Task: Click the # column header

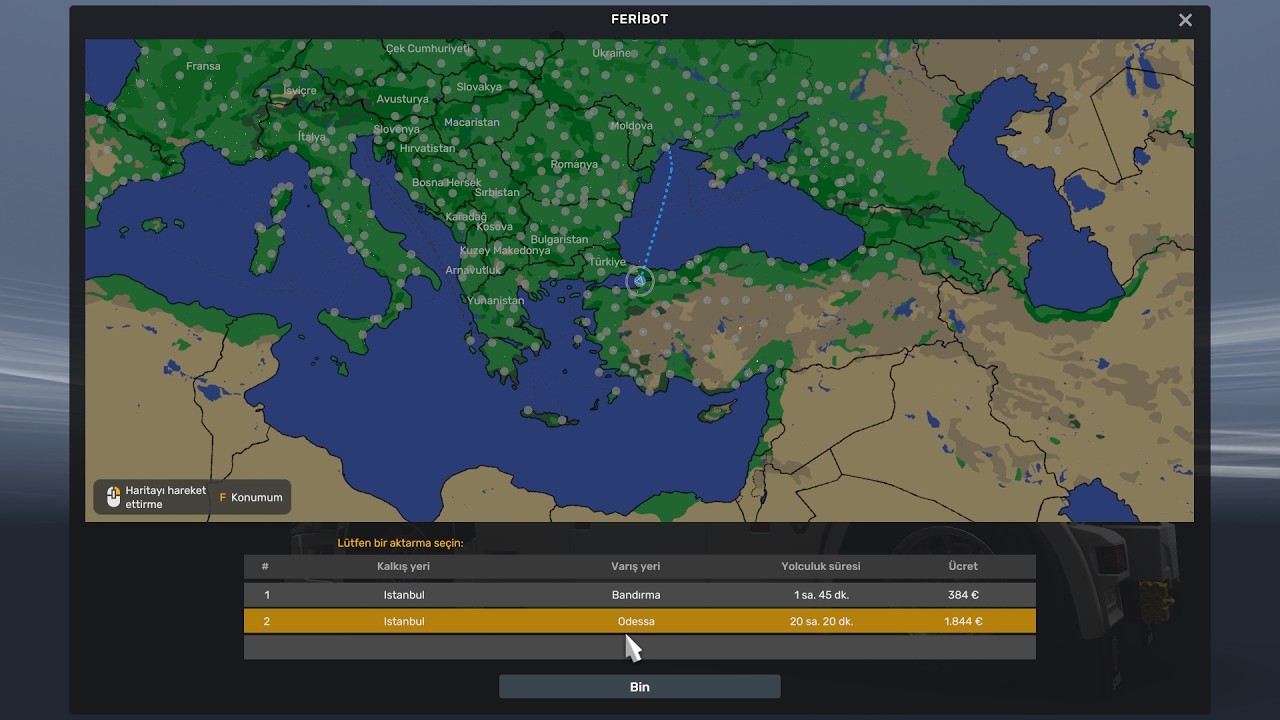Action: [265, 566]
